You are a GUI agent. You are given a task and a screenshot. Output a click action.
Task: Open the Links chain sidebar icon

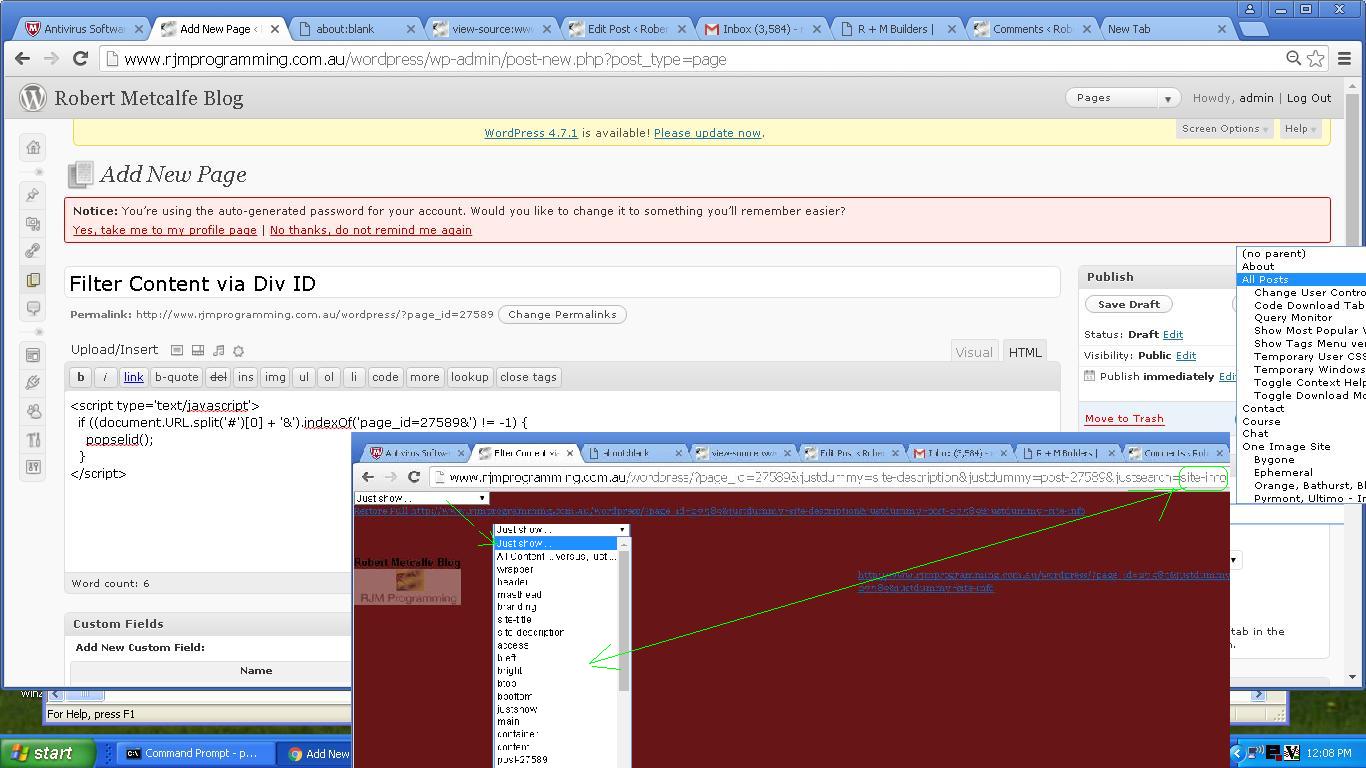(33, 251)
